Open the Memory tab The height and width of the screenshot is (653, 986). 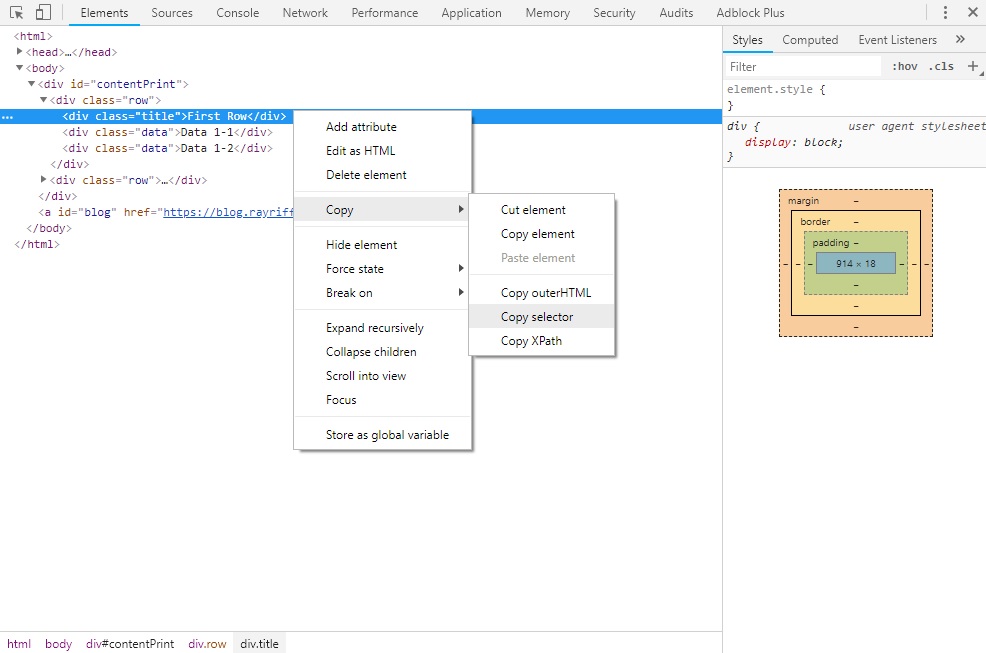548,13
